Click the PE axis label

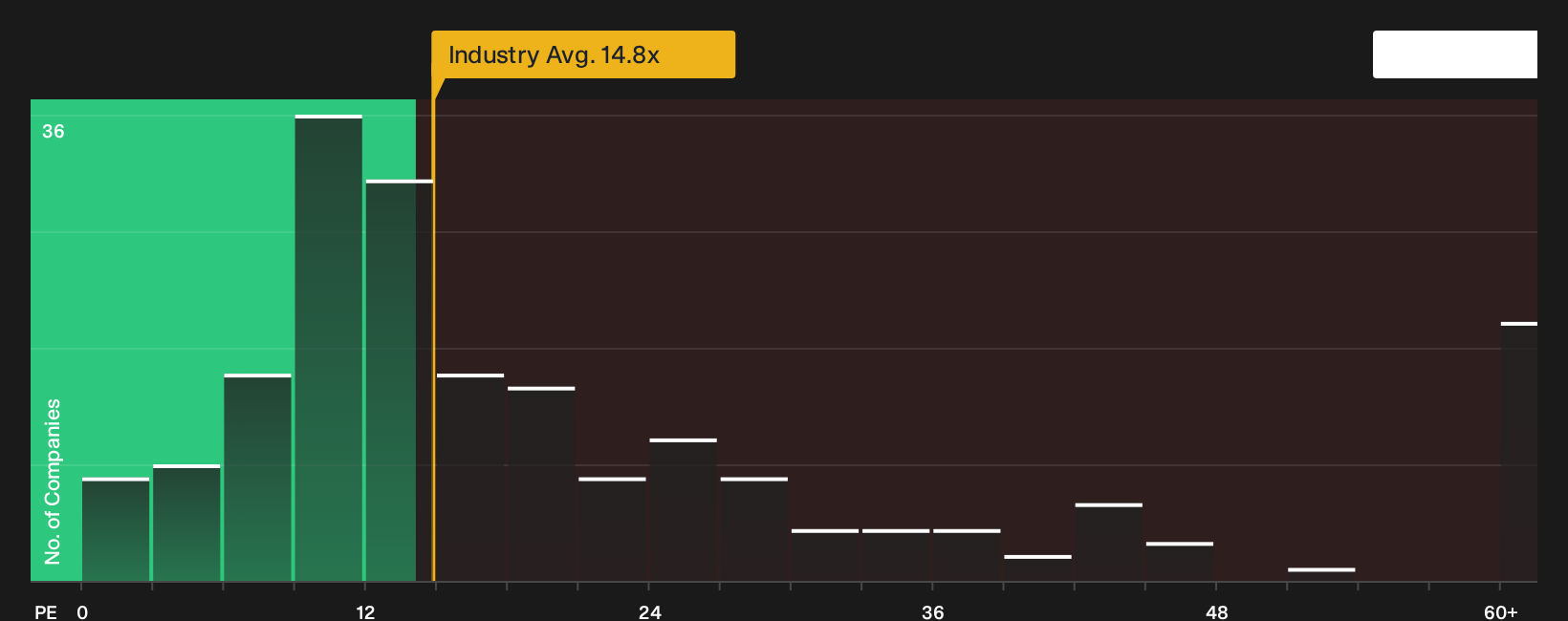click(46, 612)
